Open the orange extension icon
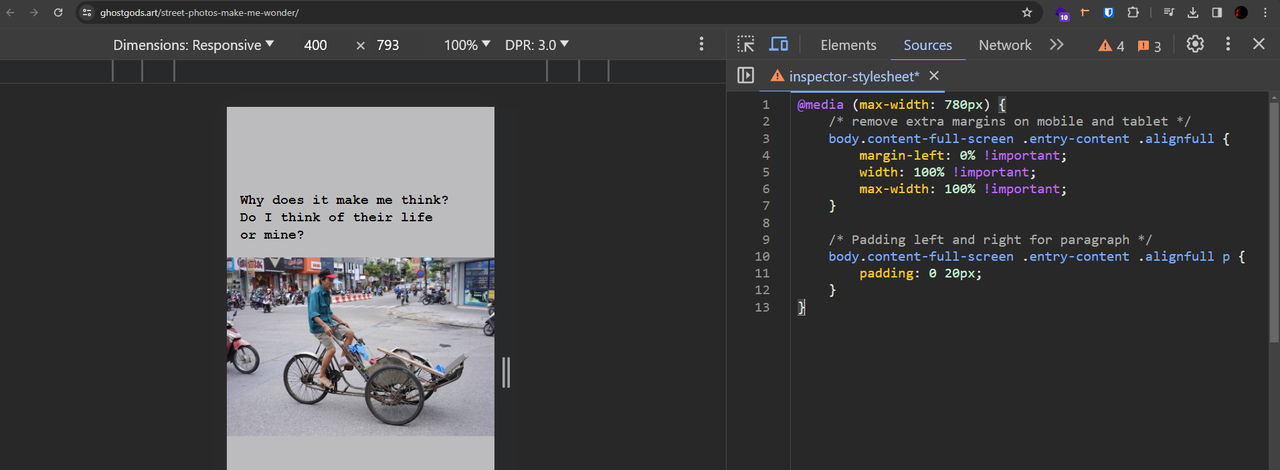Viewport: 1280px width, 470px height. tap(1085, 13)
